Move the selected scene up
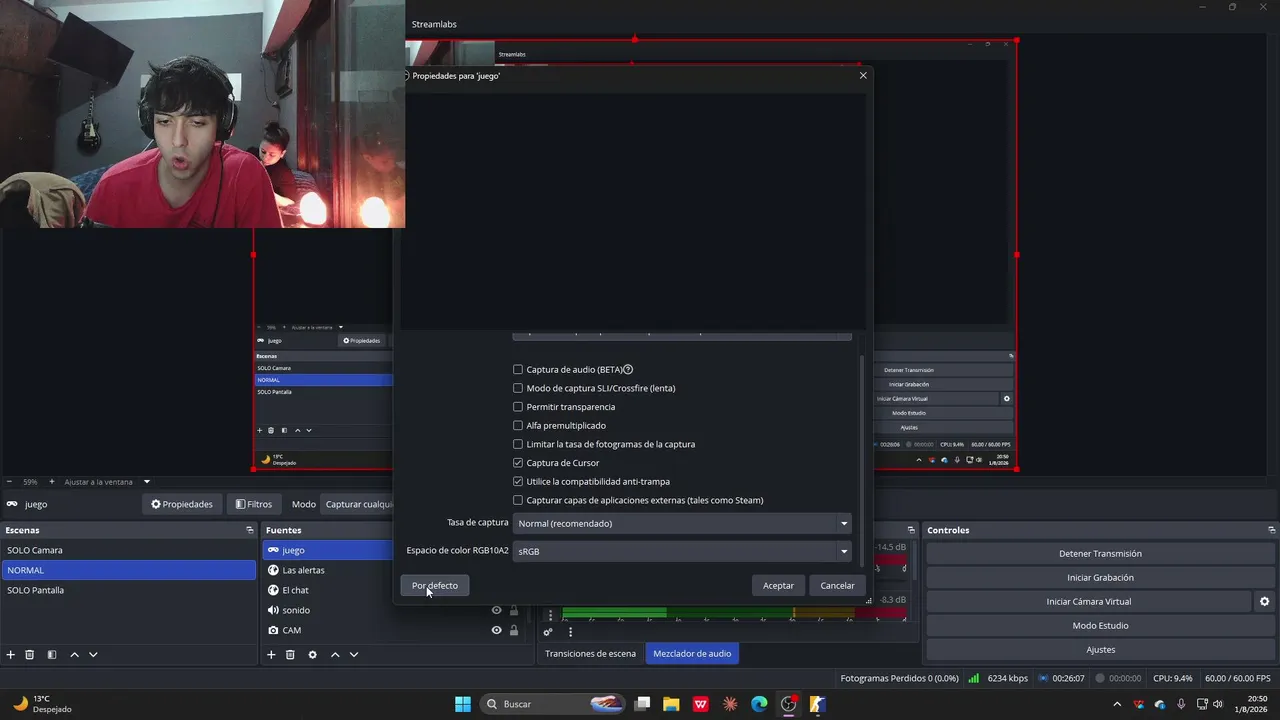Screen dimensions: 1280x720 tap(74, 655)
